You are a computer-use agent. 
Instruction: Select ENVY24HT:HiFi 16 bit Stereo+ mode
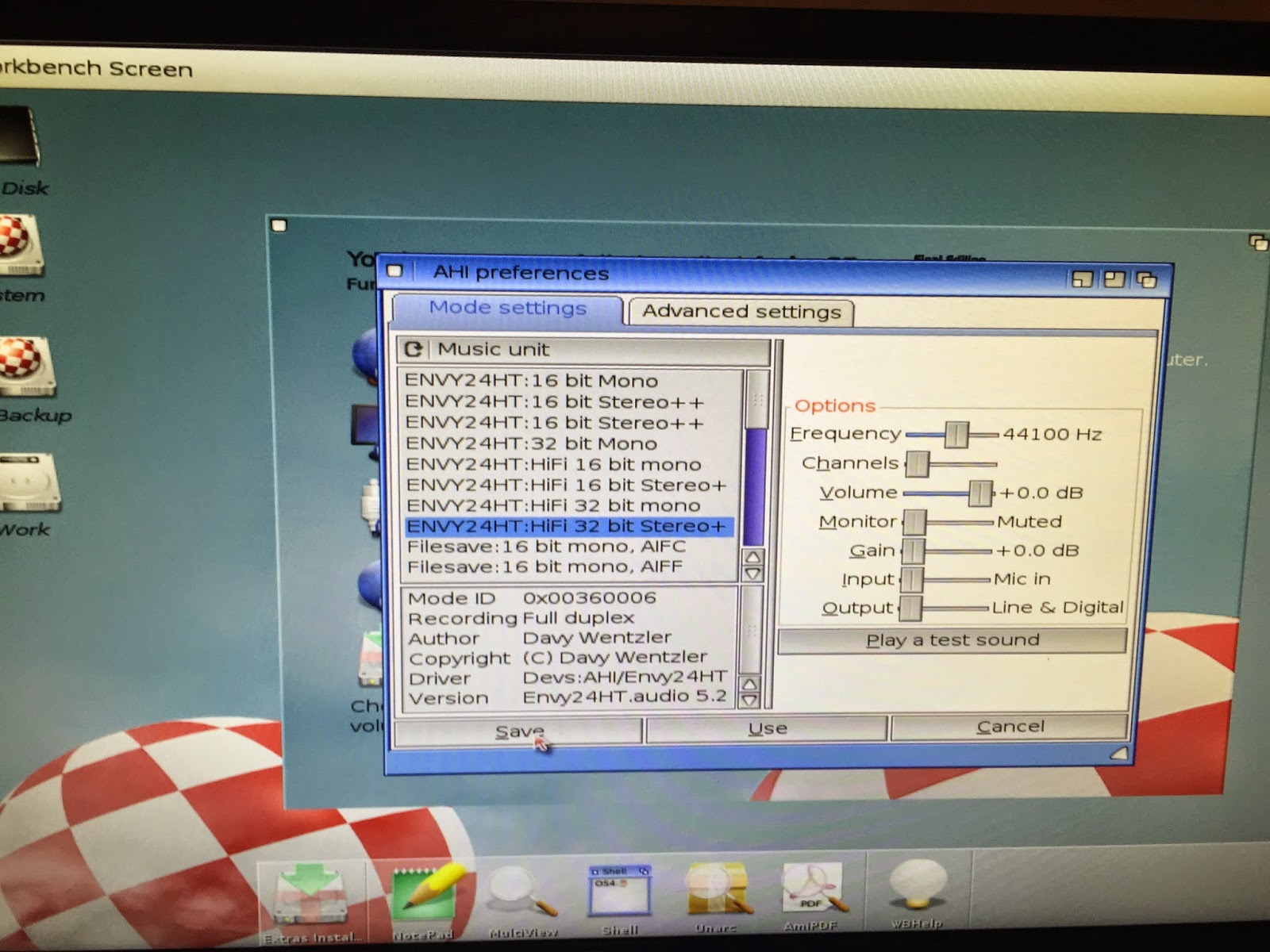tap(566, 485)
